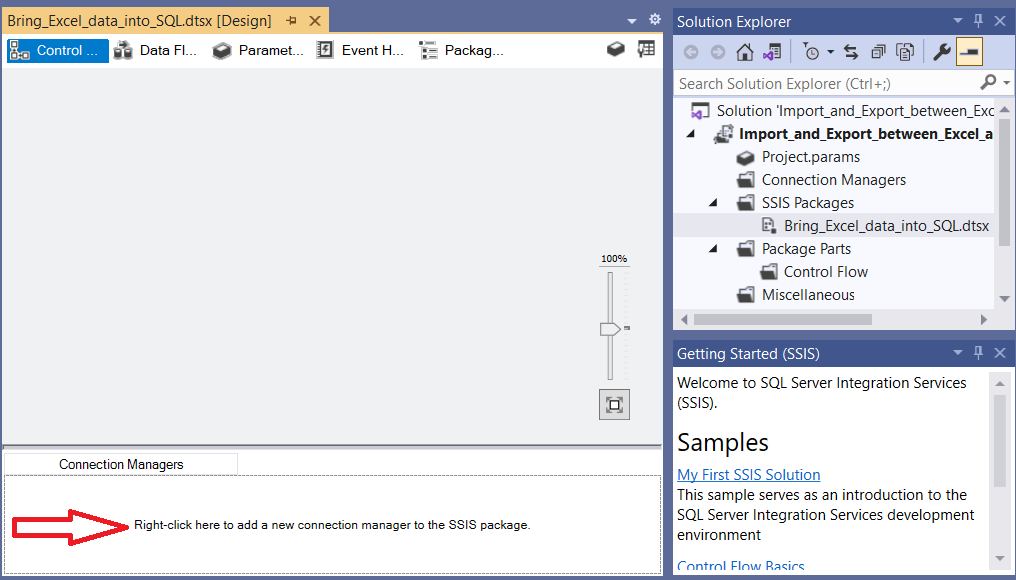Click the Home icon in Solution Explorer
Image resolution: width=1016 pixels, height=580 pixels.
click(x=744, y=52)
